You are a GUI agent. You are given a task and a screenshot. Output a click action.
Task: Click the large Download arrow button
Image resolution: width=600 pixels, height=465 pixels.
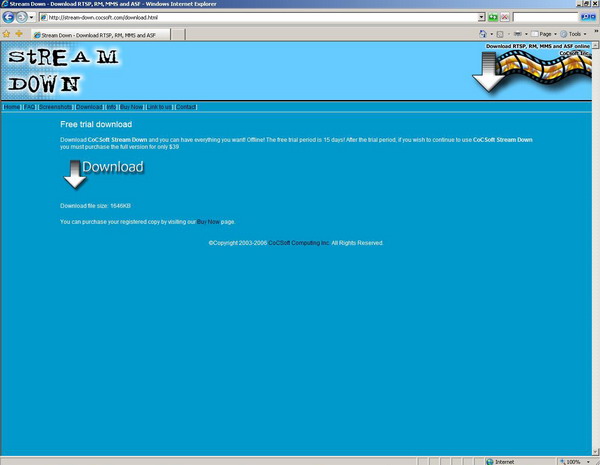point(103,174)
